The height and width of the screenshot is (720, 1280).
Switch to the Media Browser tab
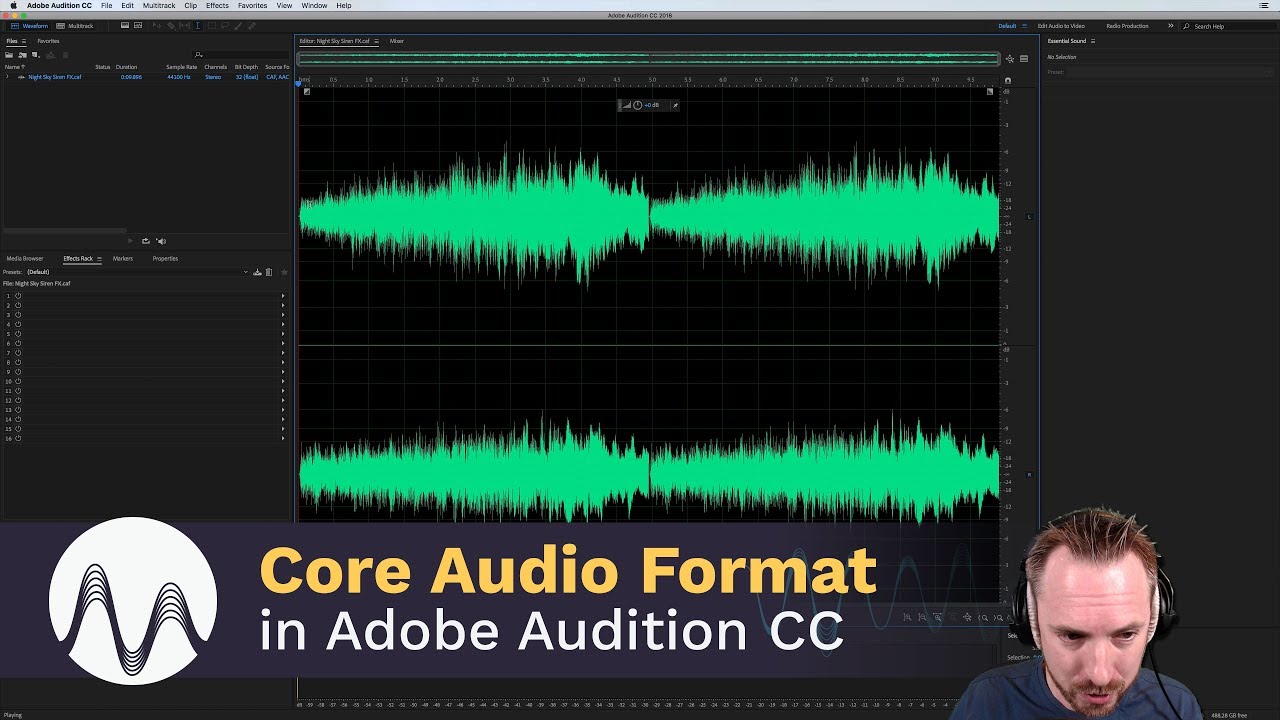point(25,258)
